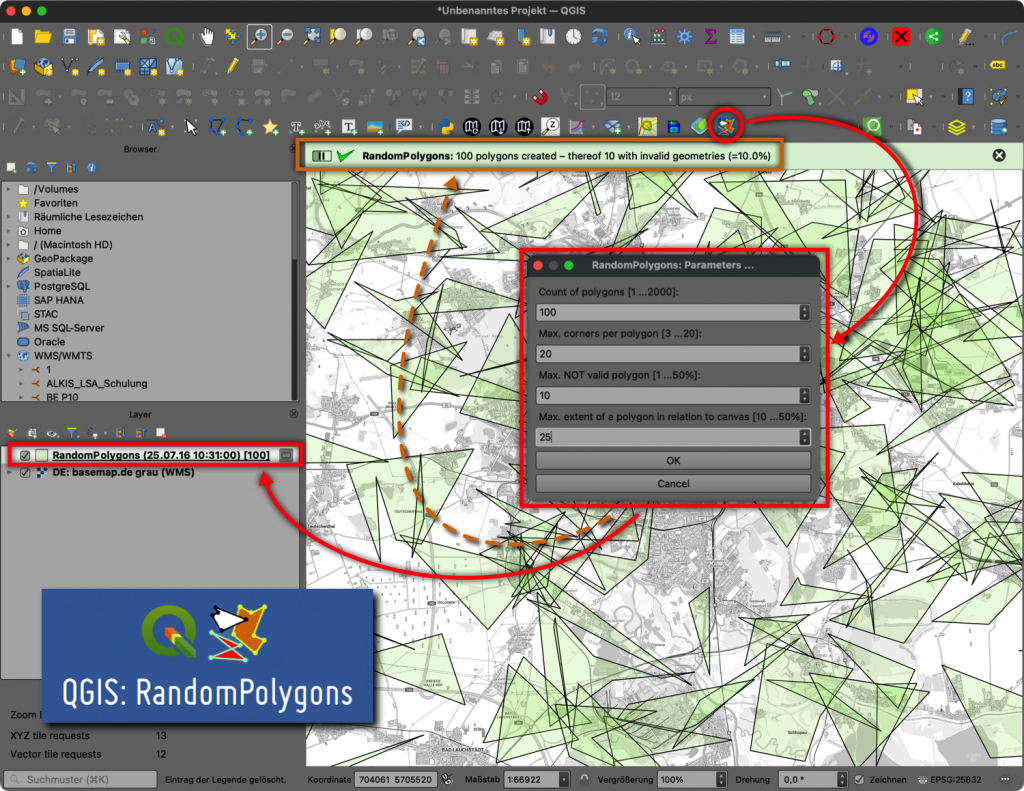Expand the Räumliche Lesezeichen entry
The image size is (1024, 791).
[x=8, y=217]
